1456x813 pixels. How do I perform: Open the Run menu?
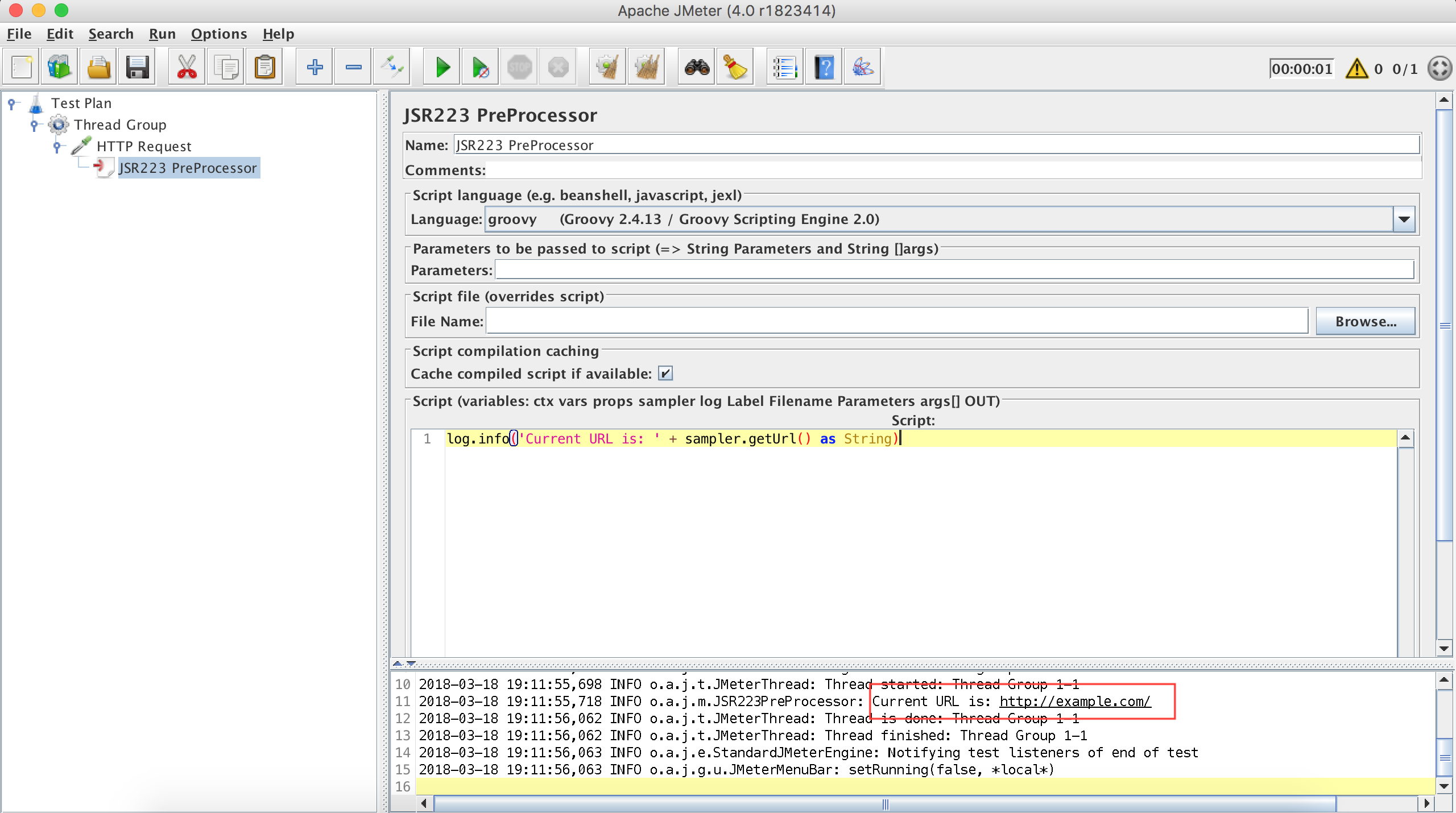tap(162, 34)
